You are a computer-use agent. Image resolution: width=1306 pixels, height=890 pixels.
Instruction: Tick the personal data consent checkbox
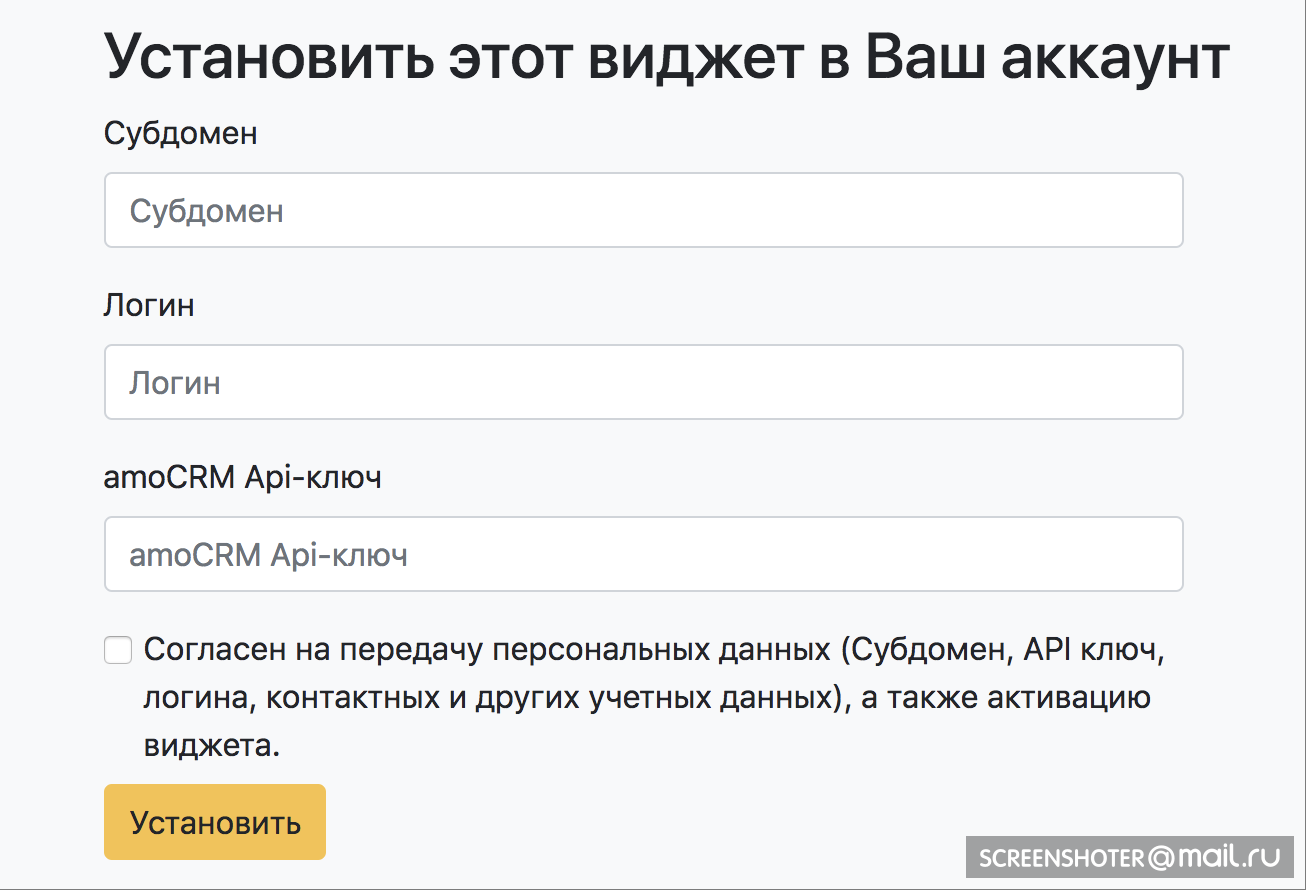118,651
